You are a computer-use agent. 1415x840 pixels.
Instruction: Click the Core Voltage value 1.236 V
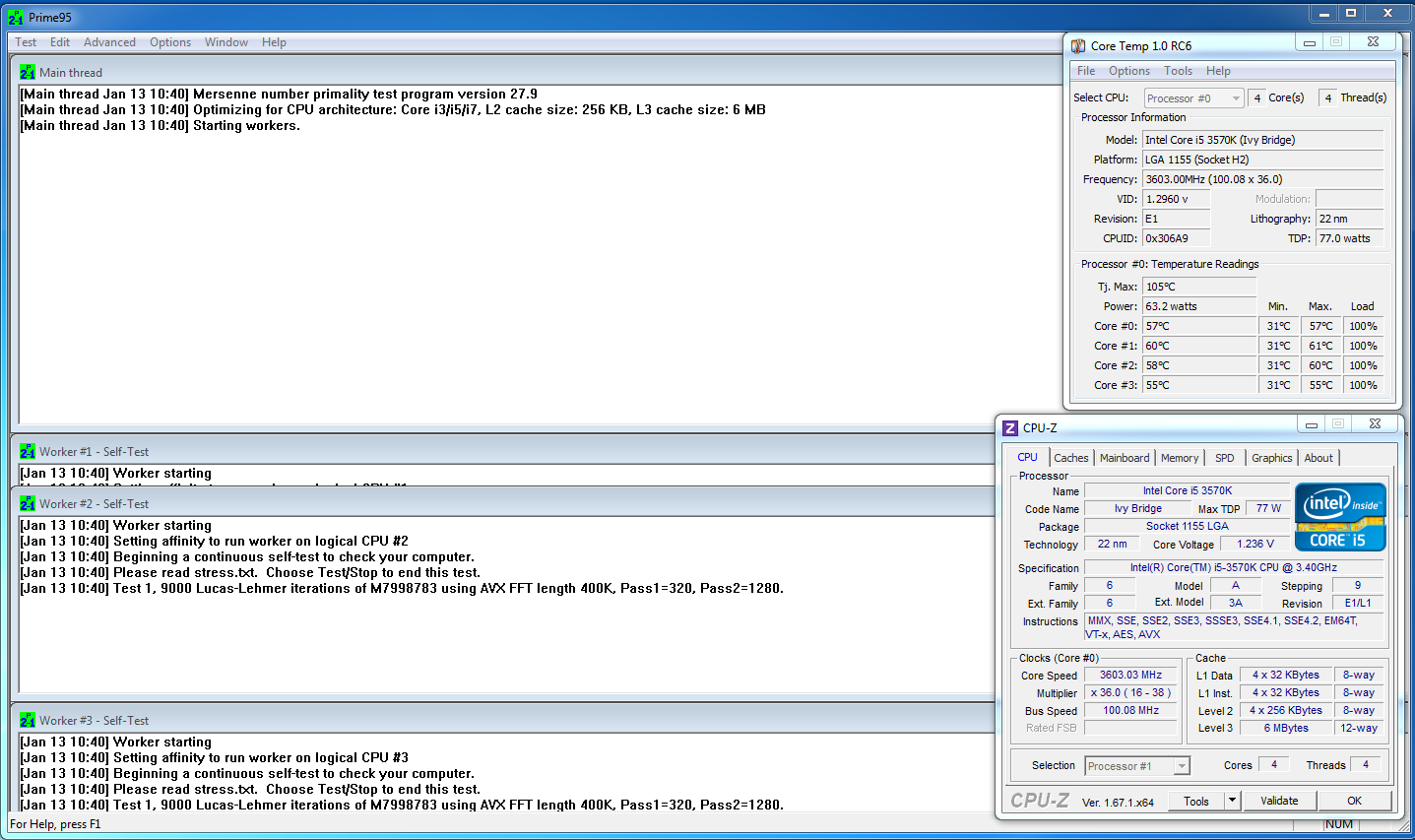(x=1255, y=544)
